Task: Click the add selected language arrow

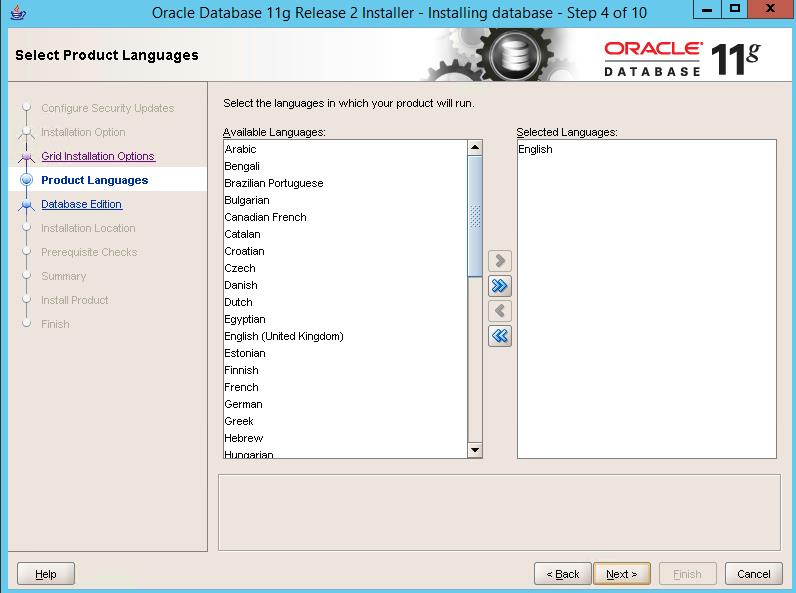Action: (500, 261)
